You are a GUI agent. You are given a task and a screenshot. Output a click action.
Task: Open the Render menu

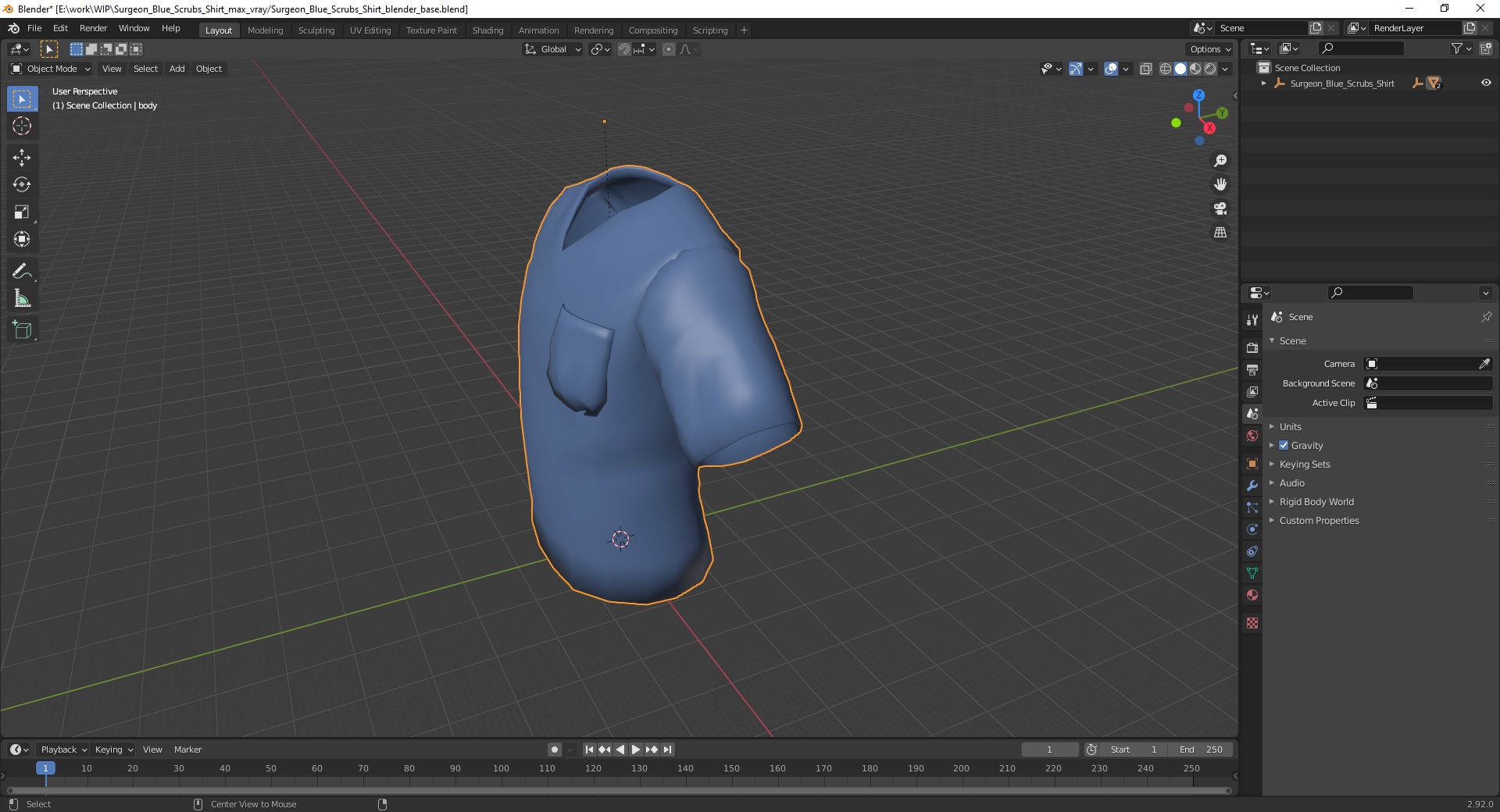[x=93, y=28]
